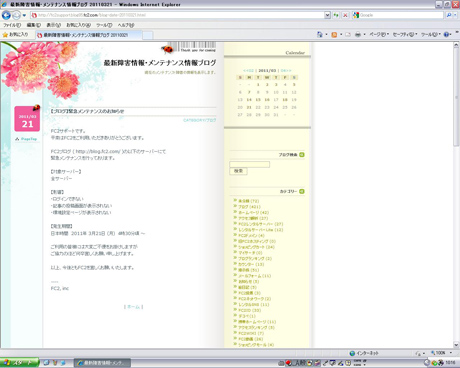
Task: Click the address bar URL field
Action: (177, 15)
